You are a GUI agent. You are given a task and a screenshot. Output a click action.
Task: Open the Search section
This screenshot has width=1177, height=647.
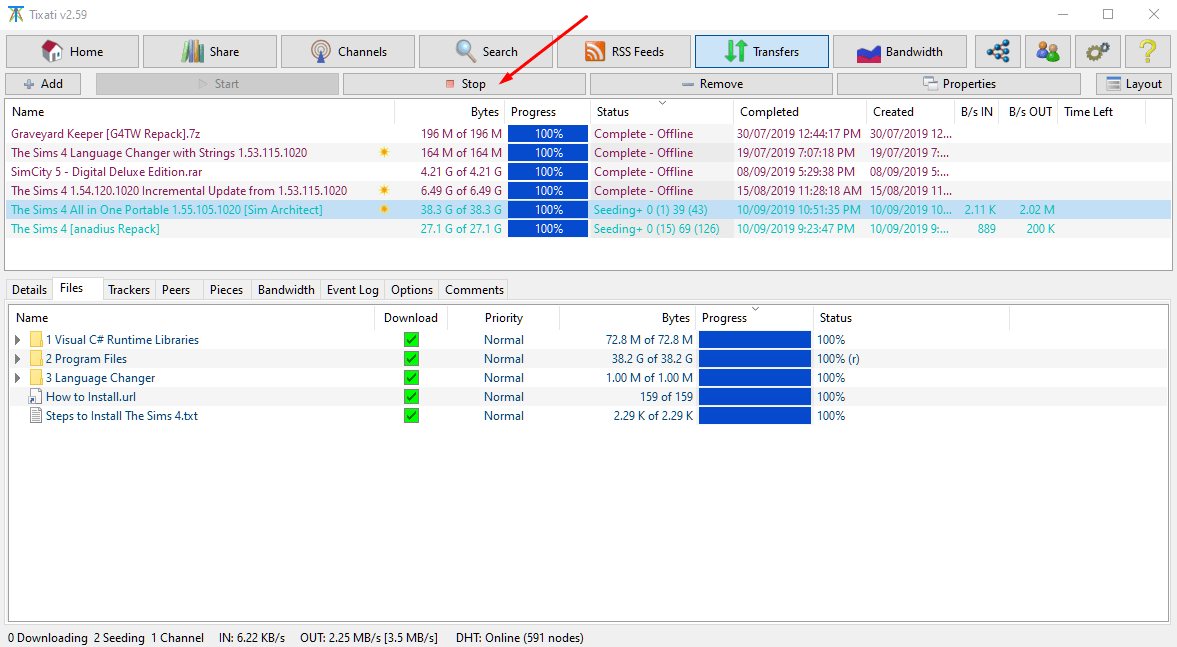[486, 52]
